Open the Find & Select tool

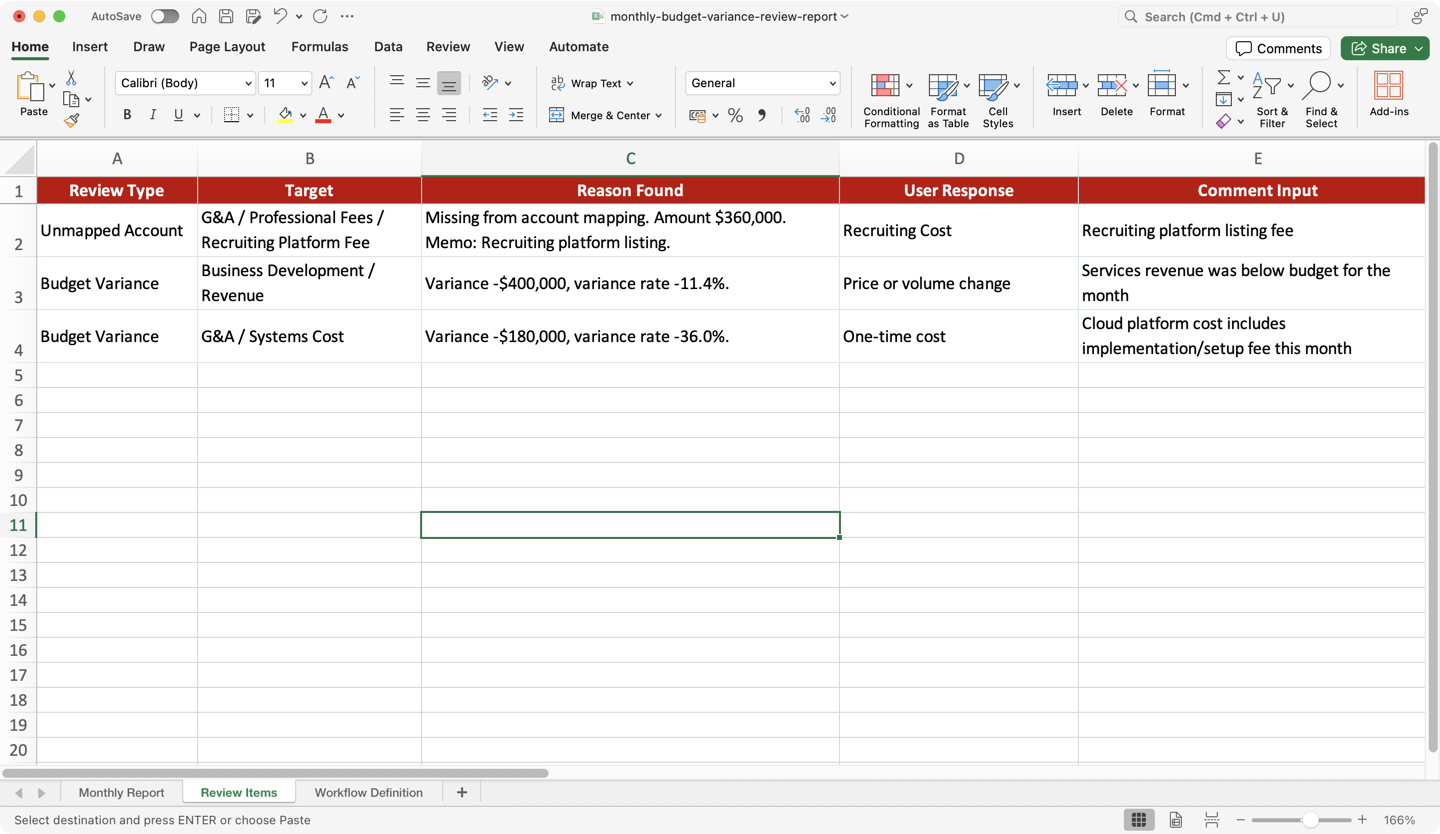tap(1321, 100)
